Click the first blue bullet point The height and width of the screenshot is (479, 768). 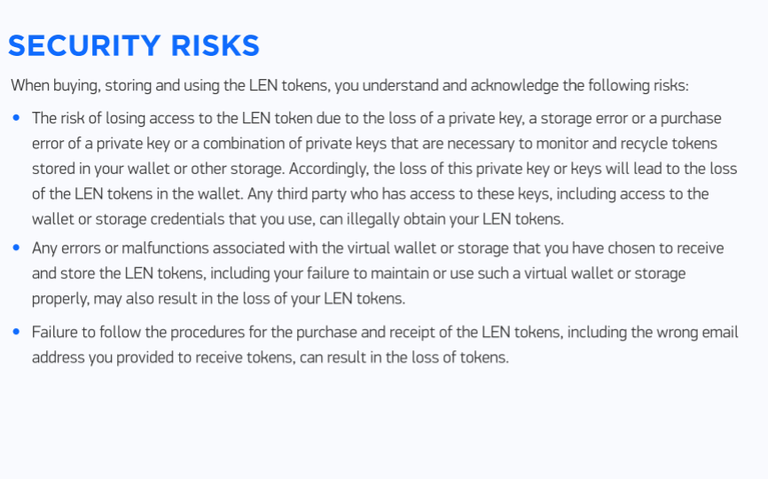(x=16, y=118)
